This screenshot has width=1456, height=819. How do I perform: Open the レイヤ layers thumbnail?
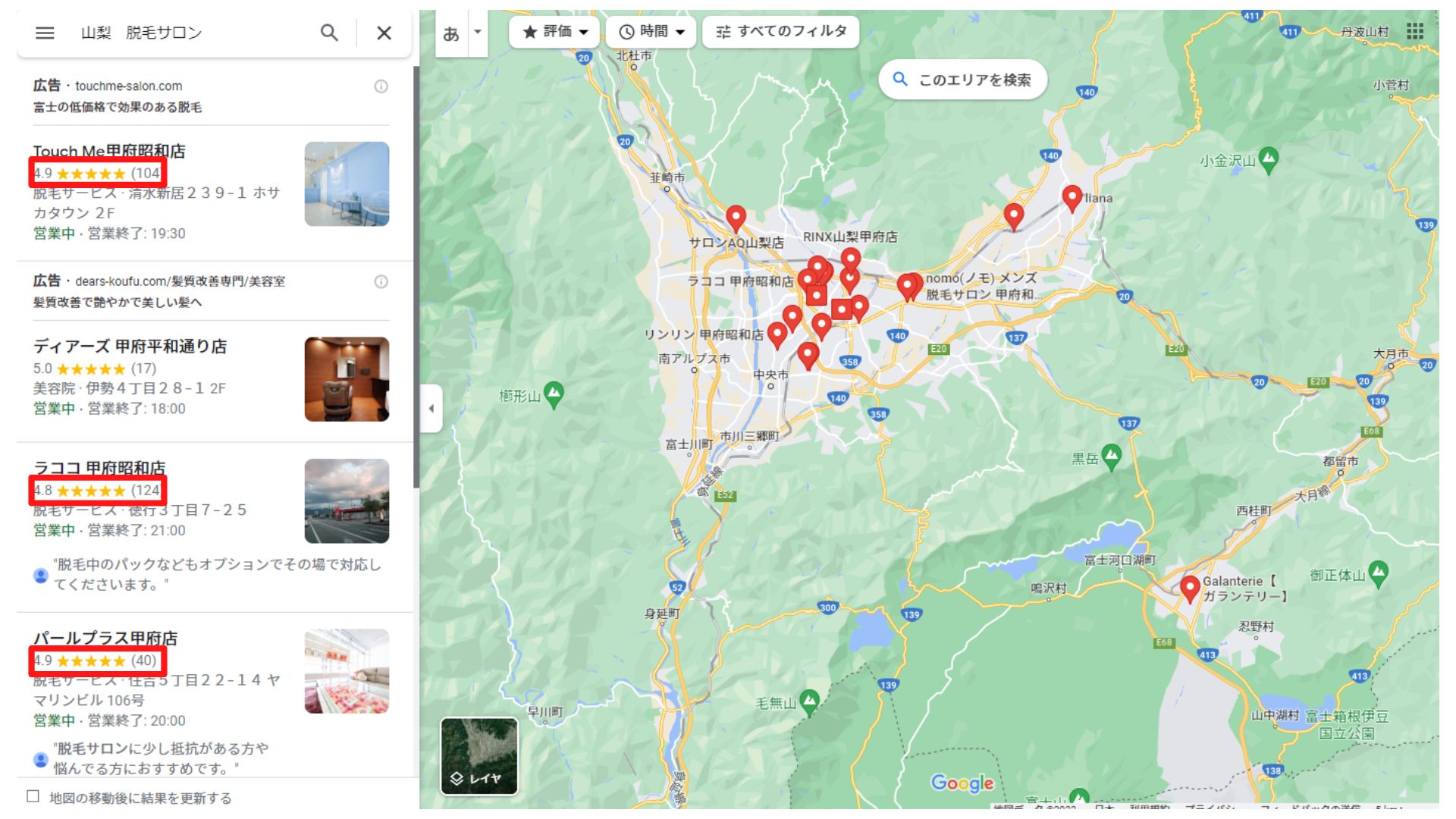tap(479, 756)
